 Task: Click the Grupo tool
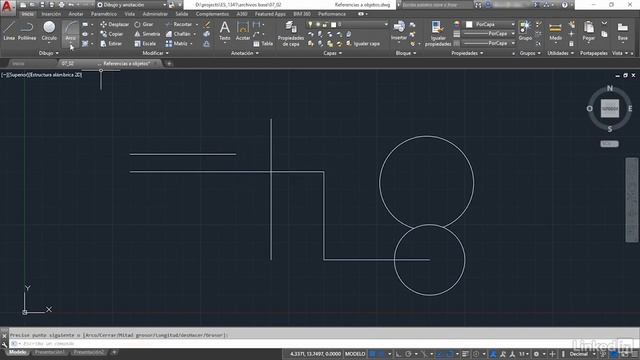(525, 31)
